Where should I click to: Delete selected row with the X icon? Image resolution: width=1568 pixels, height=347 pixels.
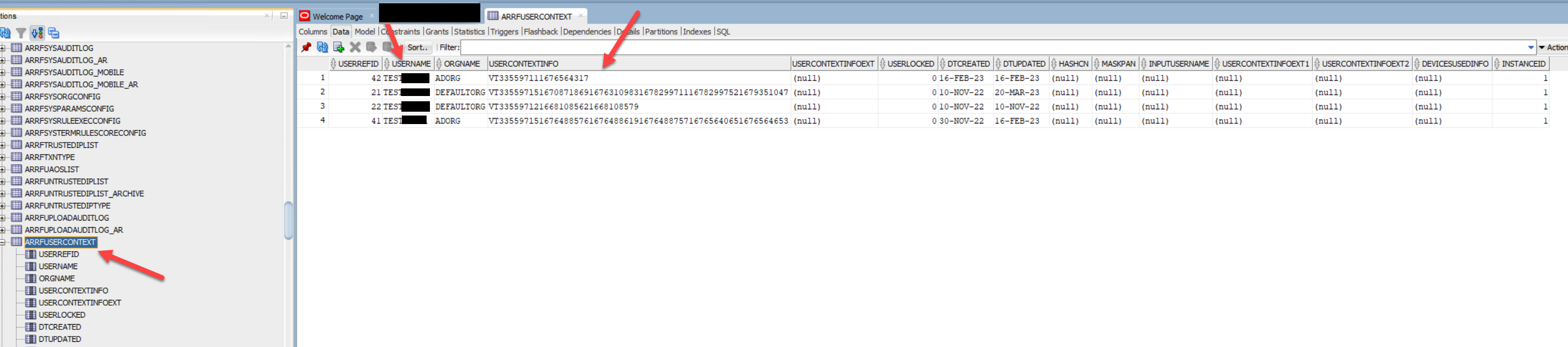click(355, 48)
